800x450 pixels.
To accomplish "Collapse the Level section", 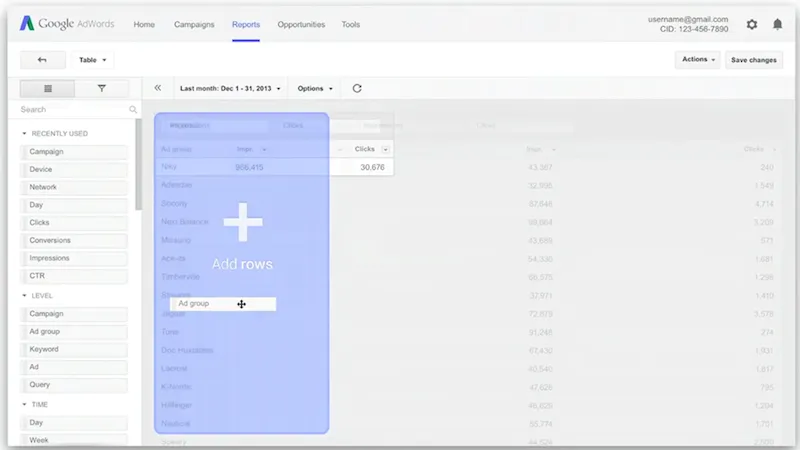I will (24, 296).
